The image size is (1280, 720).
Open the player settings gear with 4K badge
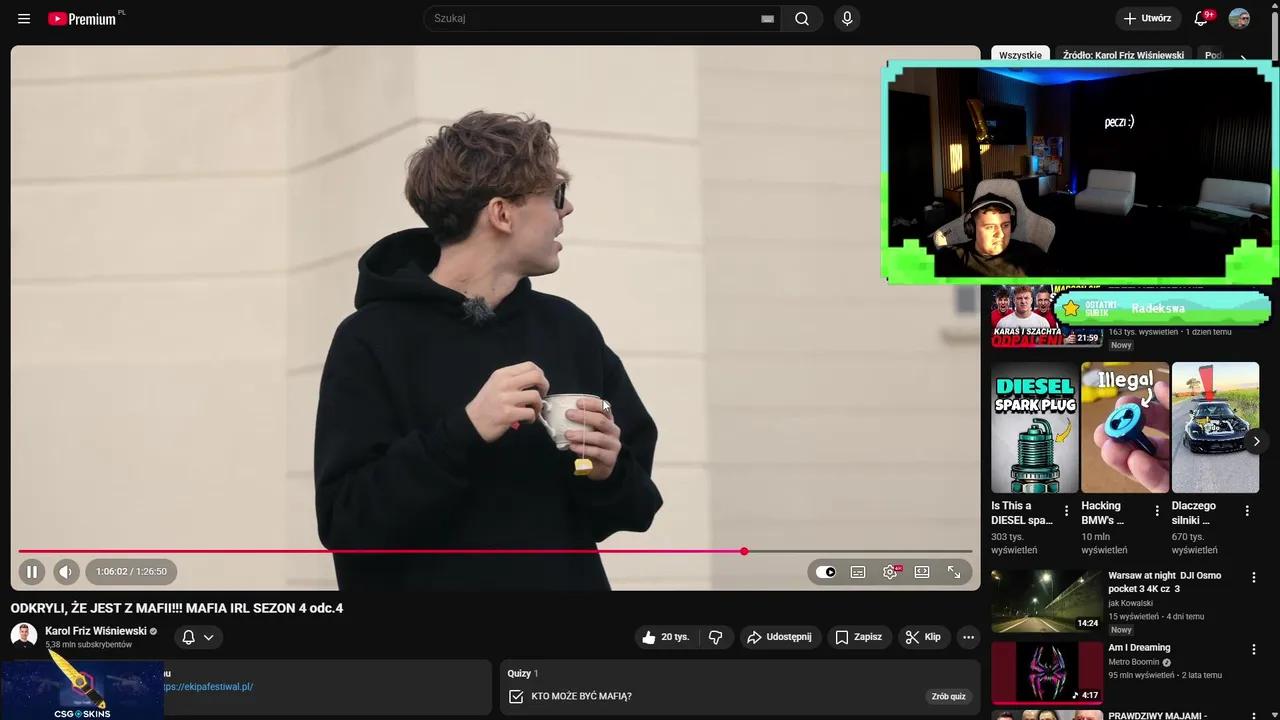(889, 571)
